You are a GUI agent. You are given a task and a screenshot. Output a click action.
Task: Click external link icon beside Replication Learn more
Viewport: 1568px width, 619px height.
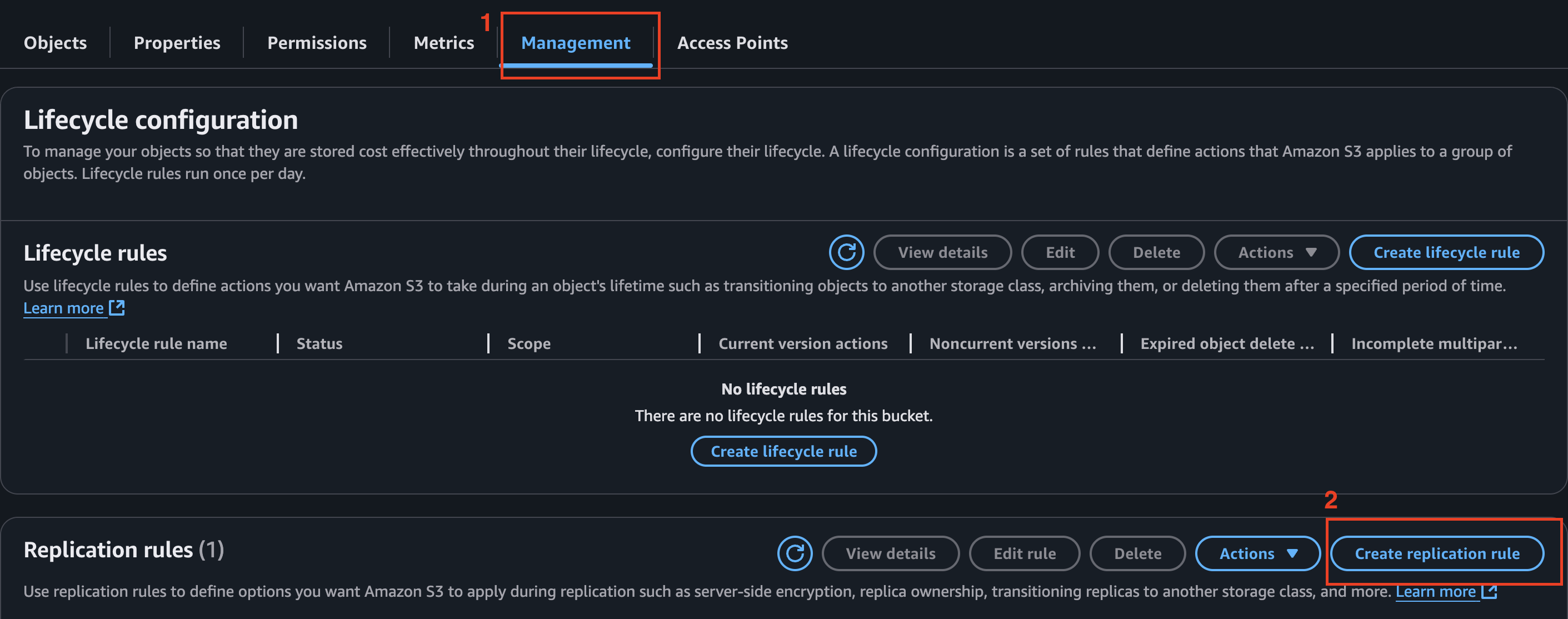pos(1489,591)
